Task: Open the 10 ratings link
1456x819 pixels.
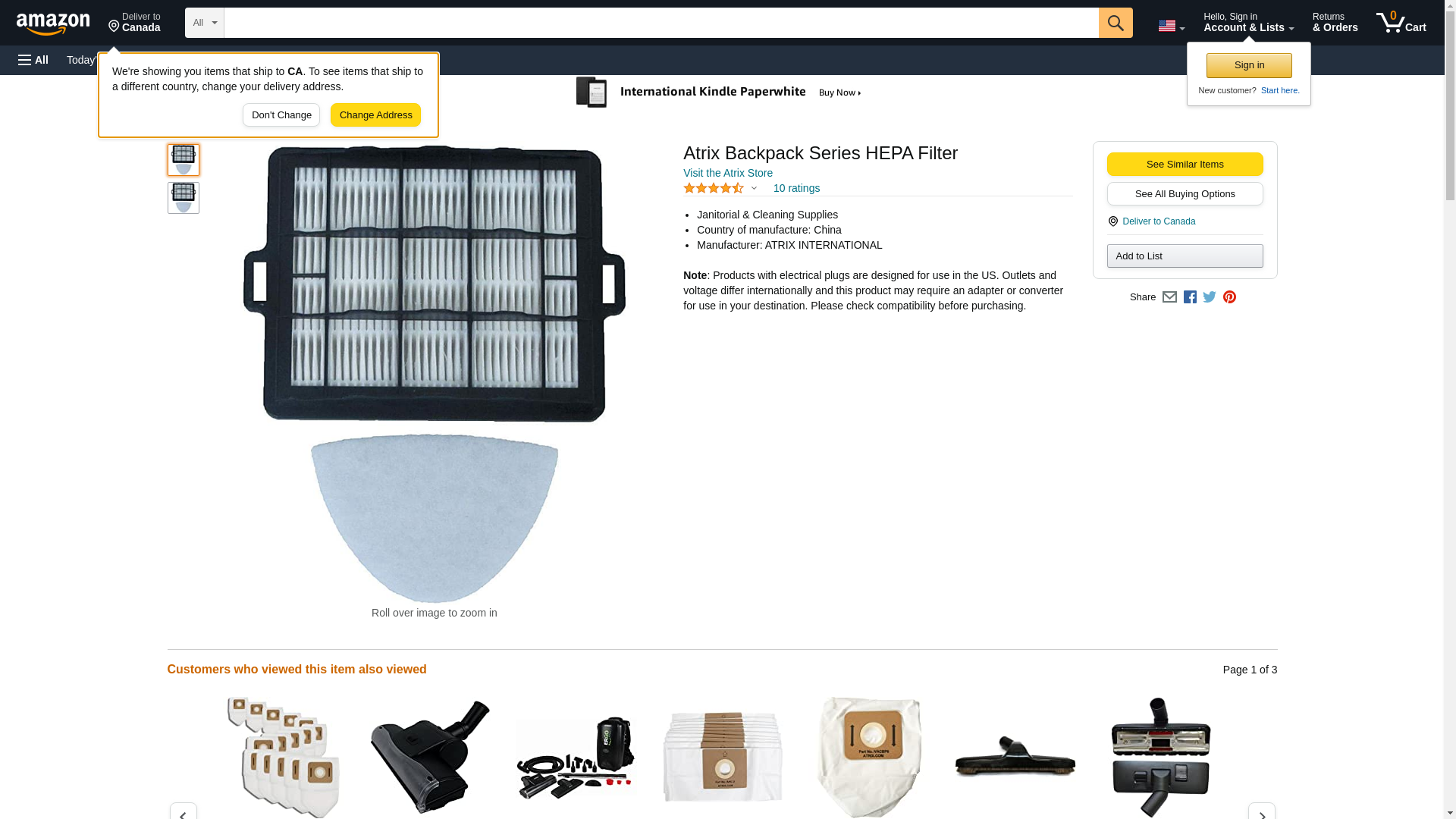Action: click(x=796, y=188)
